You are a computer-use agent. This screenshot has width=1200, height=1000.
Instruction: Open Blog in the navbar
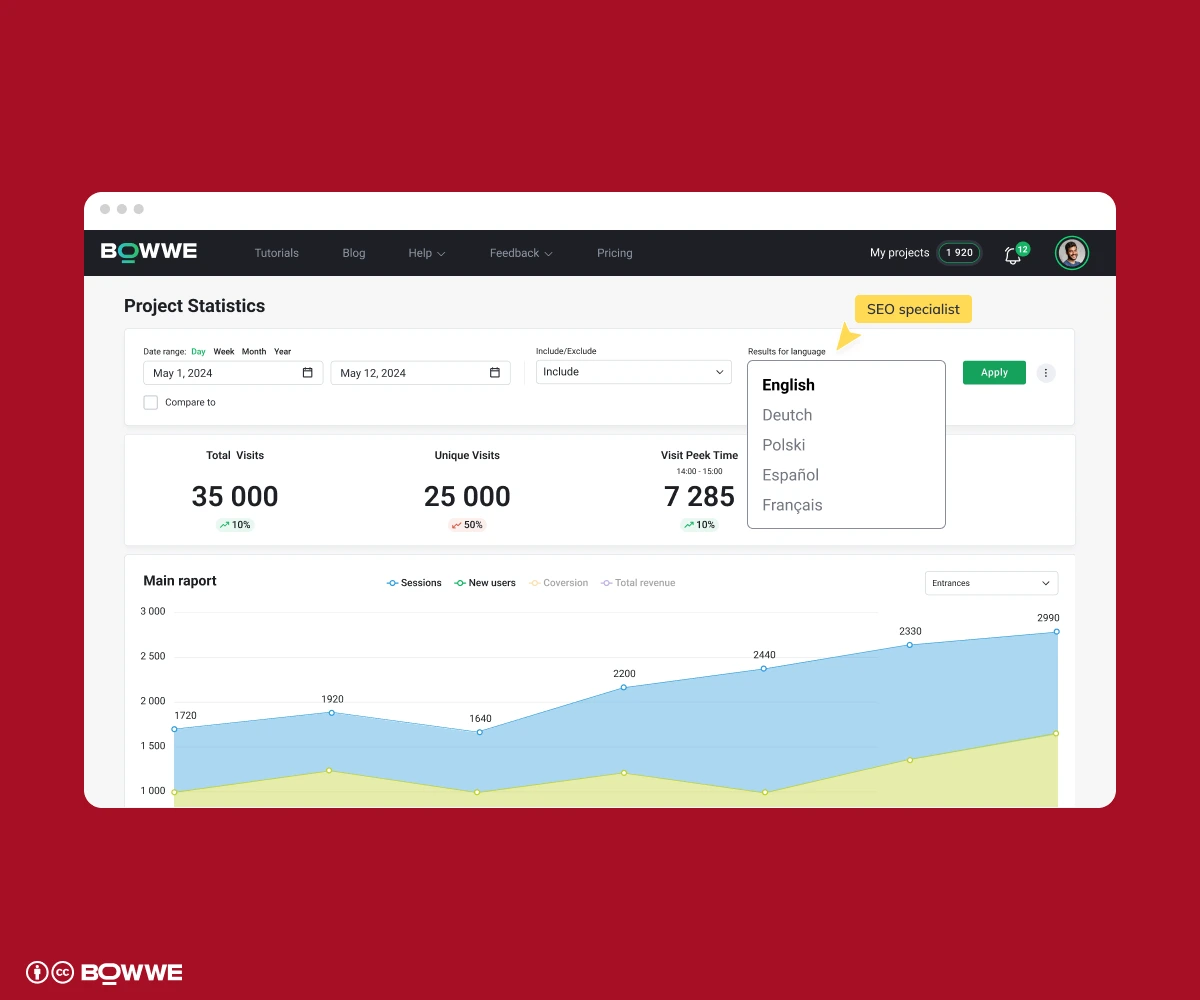point(354,253)
